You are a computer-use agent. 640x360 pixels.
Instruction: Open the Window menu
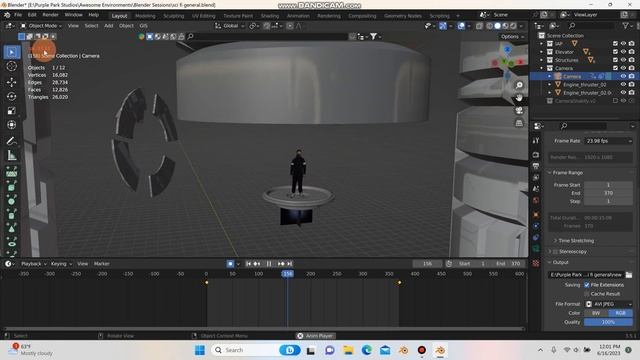pyautogui.click(x=73, y=15)
